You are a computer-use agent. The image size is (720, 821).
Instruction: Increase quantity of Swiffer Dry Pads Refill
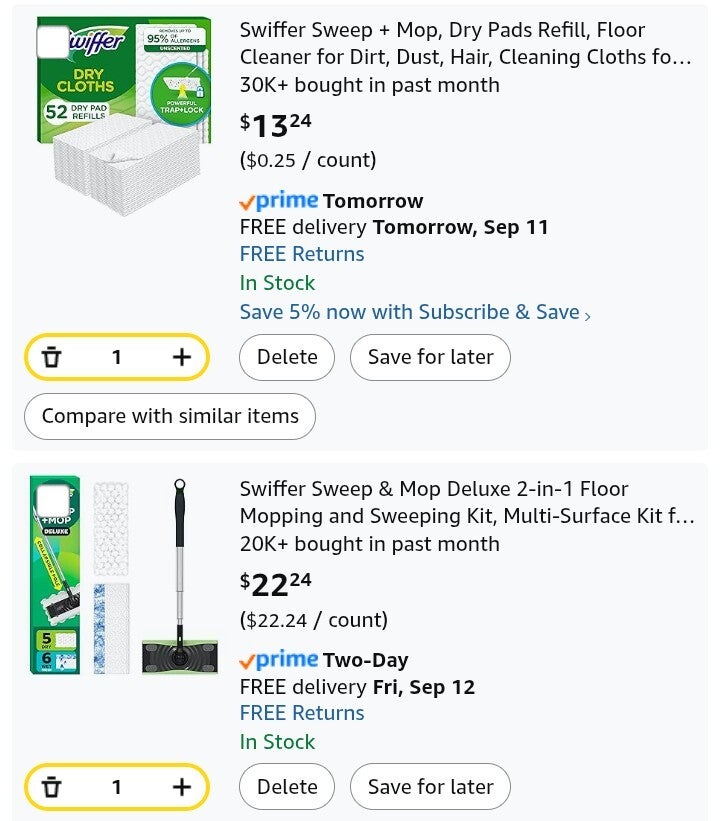pyautogui.click(x=181, y=357)
